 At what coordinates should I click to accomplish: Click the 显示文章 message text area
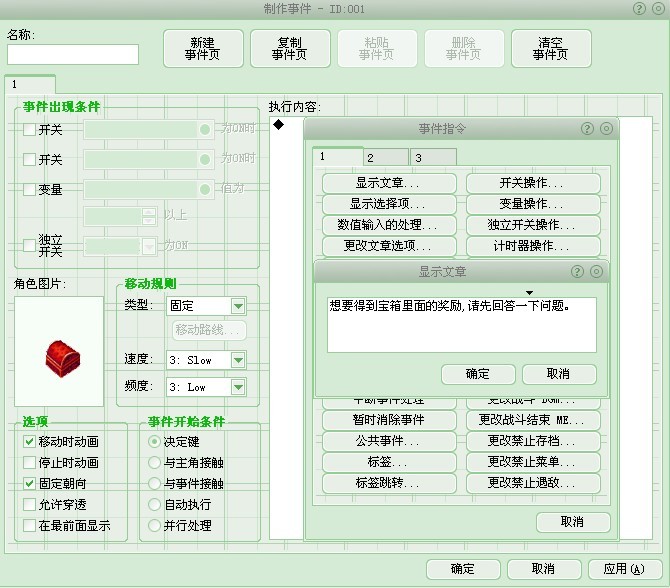461,325
